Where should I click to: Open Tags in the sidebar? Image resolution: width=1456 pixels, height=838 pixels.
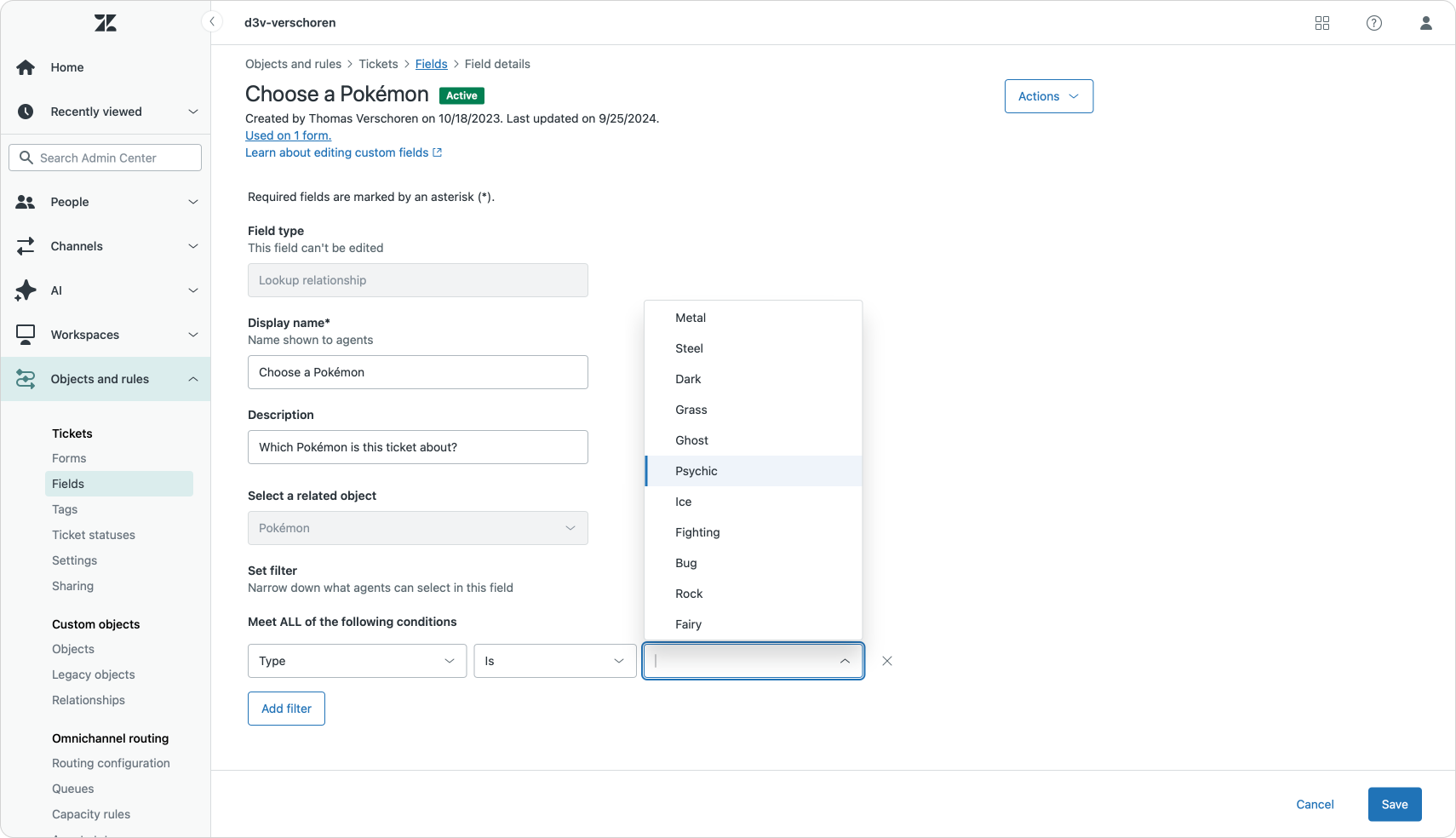(x=65, y=509)
